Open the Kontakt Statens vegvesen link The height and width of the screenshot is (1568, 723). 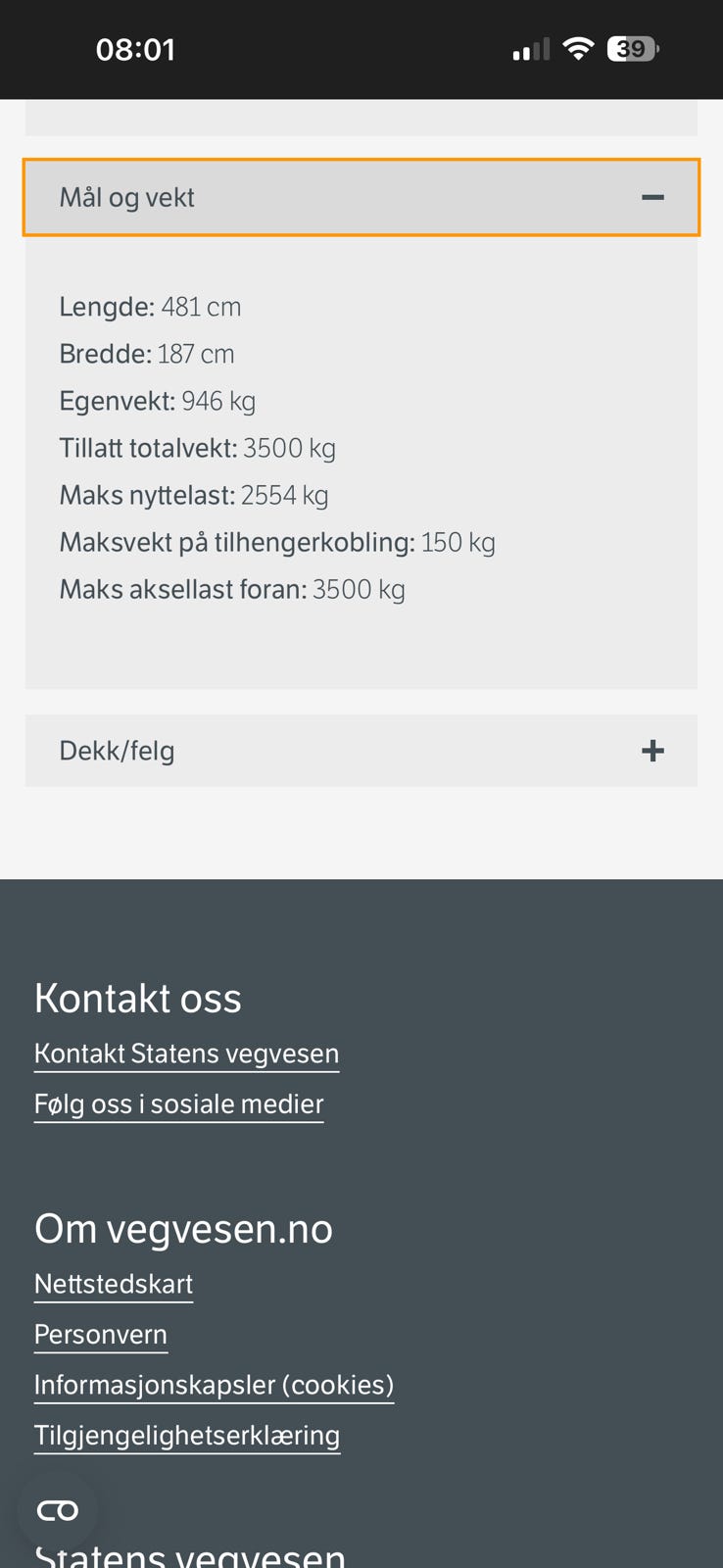[186, 1053]
